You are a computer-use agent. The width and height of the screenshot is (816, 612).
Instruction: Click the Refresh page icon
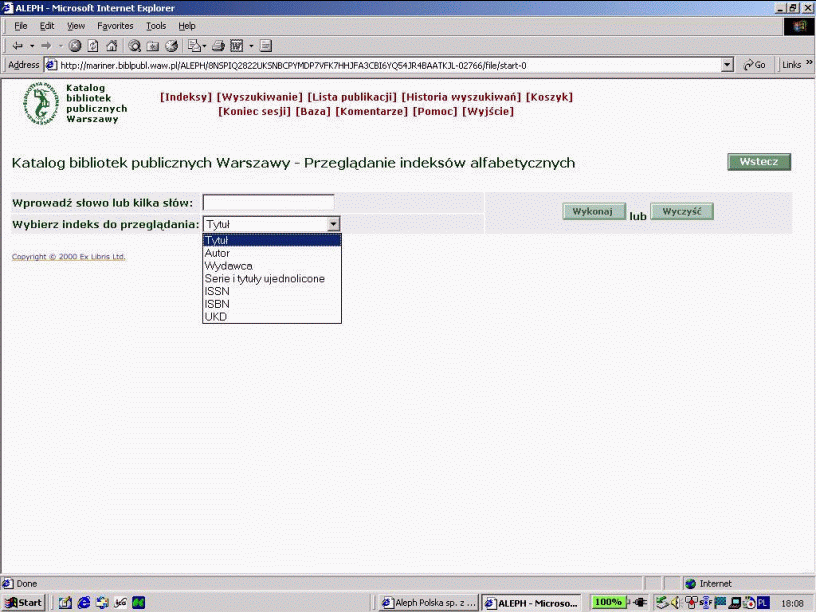click(93, 45)
